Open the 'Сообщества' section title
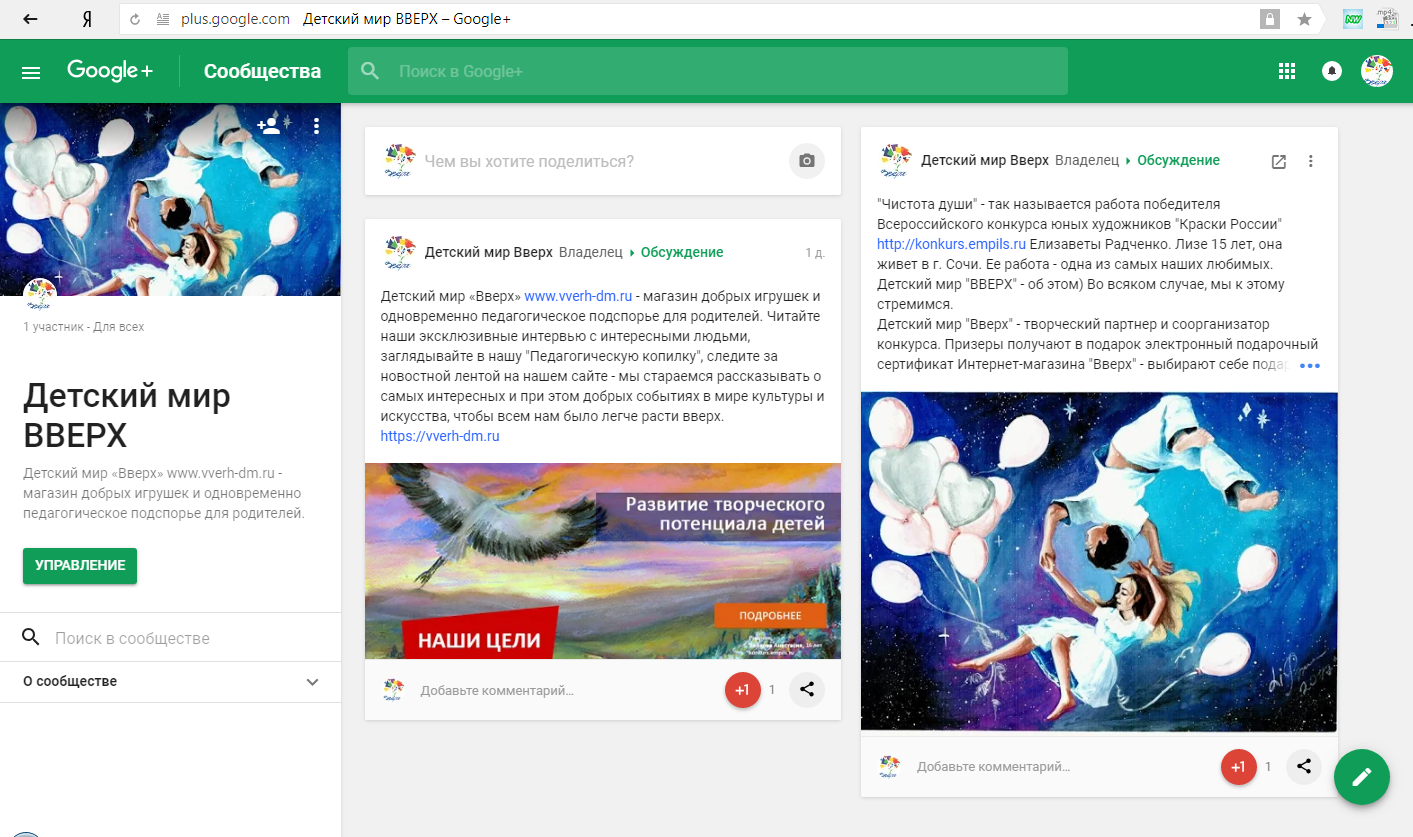Viewport: 1413px width, 837px height. [262, 71]
